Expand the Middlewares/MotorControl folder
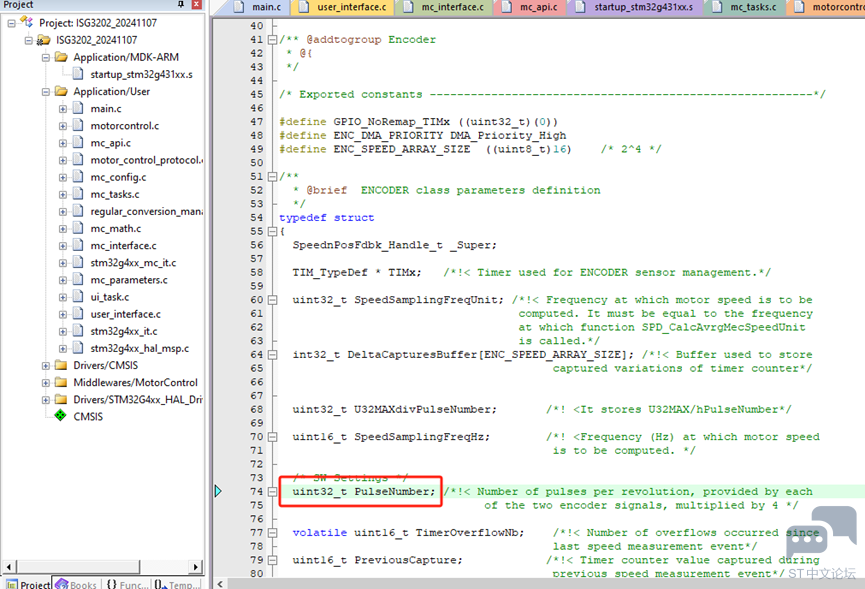Viewport: 865px width, 589px height. (46, 383)
